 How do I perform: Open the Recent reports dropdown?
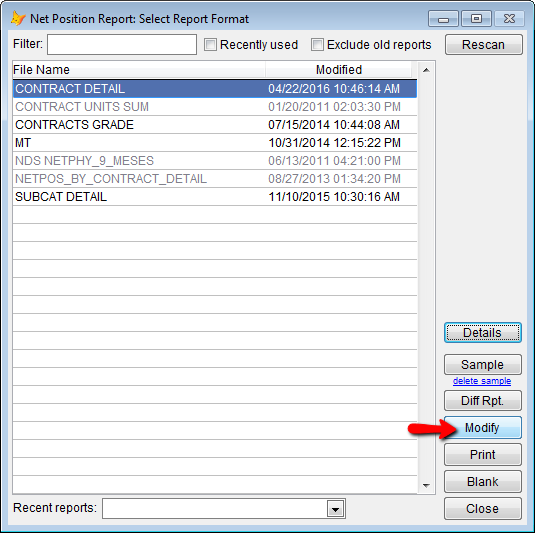[335, 509]
